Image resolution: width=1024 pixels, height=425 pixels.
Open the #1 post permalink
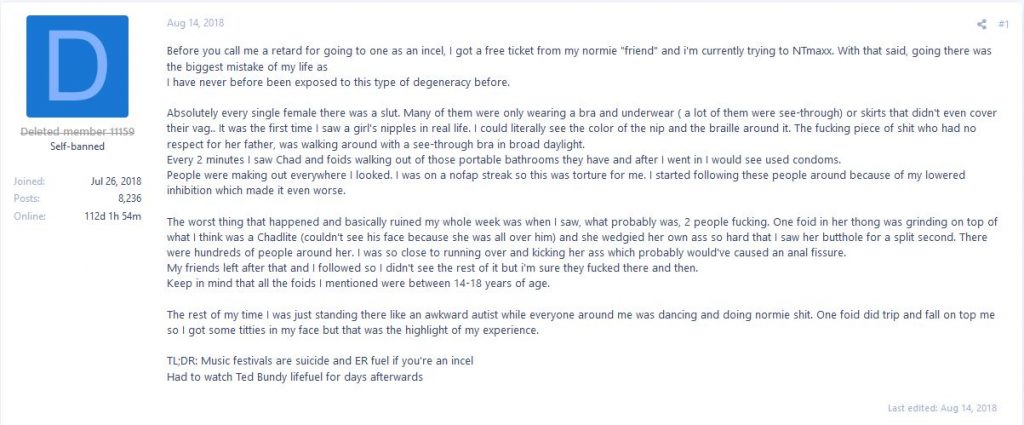coord(1003,22)
